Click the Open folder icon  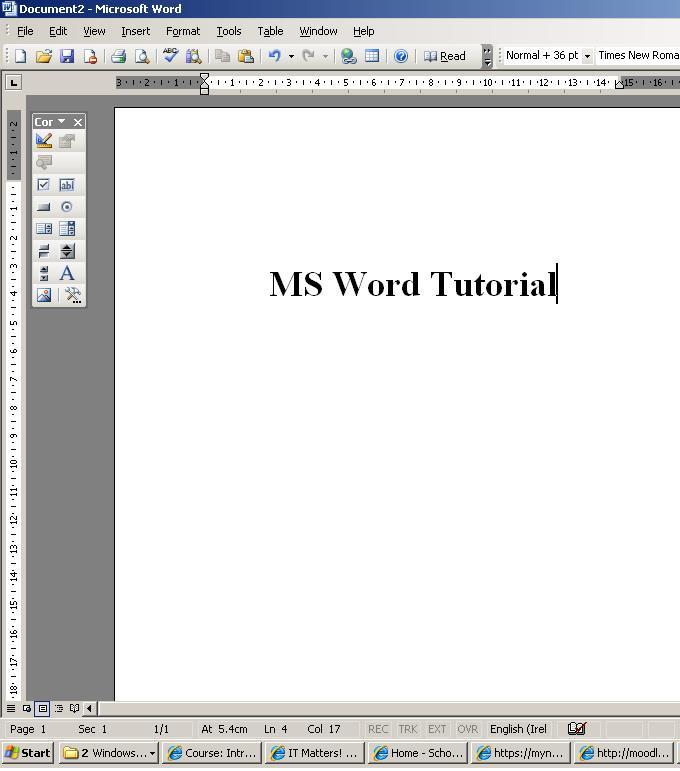click(x=43, y=56)
